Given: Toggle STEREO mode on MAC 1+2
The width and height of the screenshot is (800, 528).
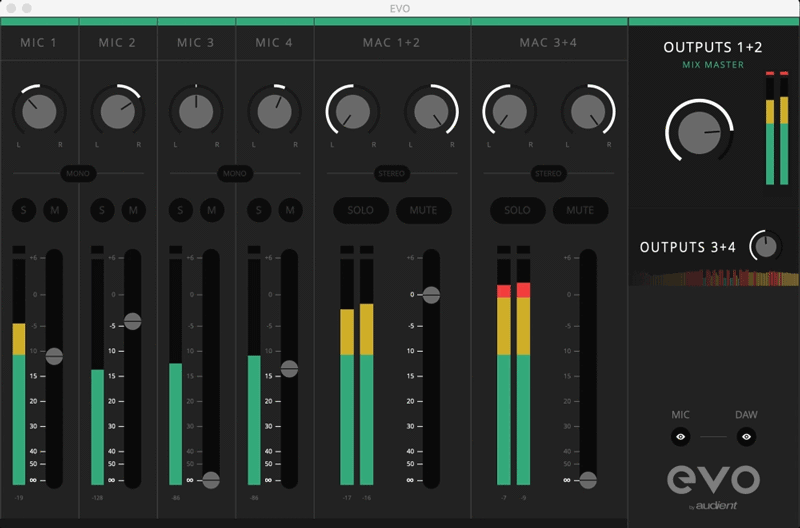Looking at the screenshot, I should click(392, 173).
